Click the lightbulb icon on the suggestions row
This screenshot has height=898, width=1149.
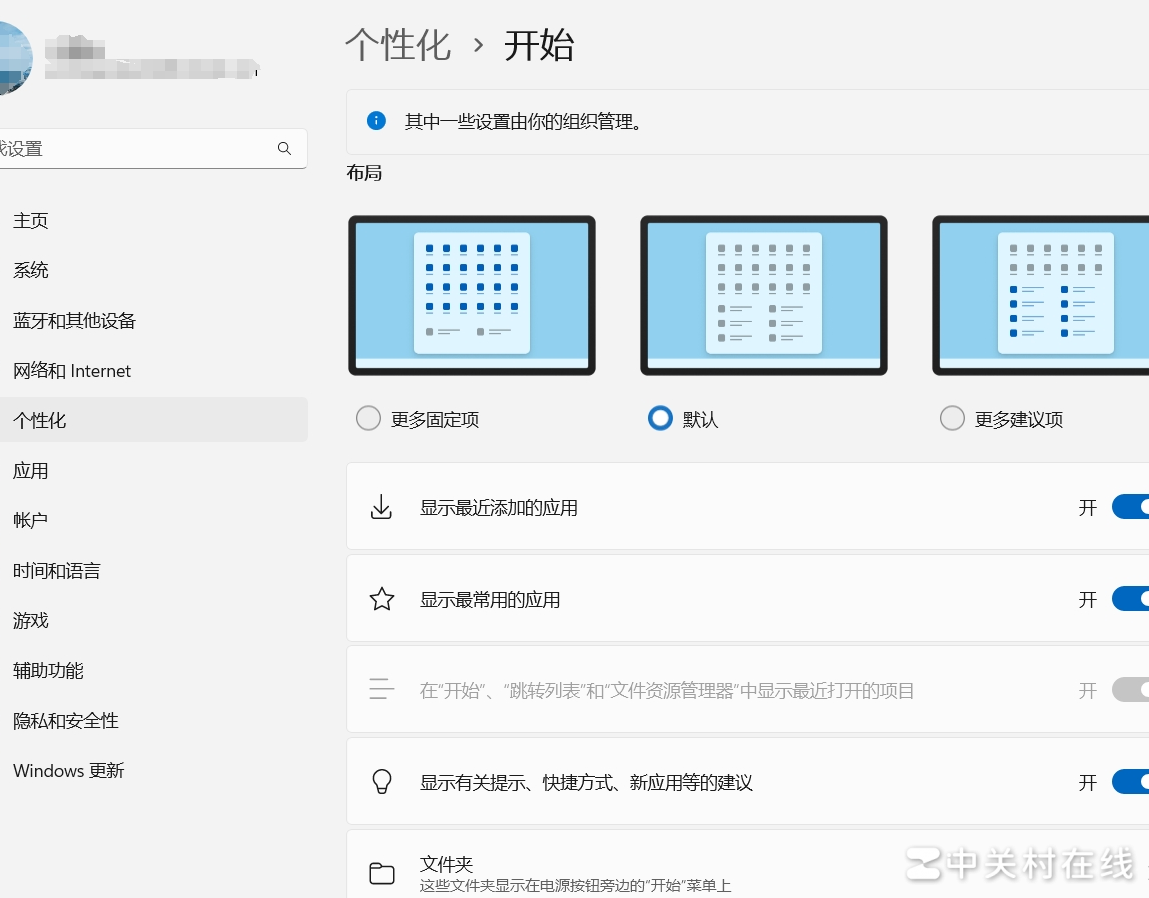[x=381, y=782]
